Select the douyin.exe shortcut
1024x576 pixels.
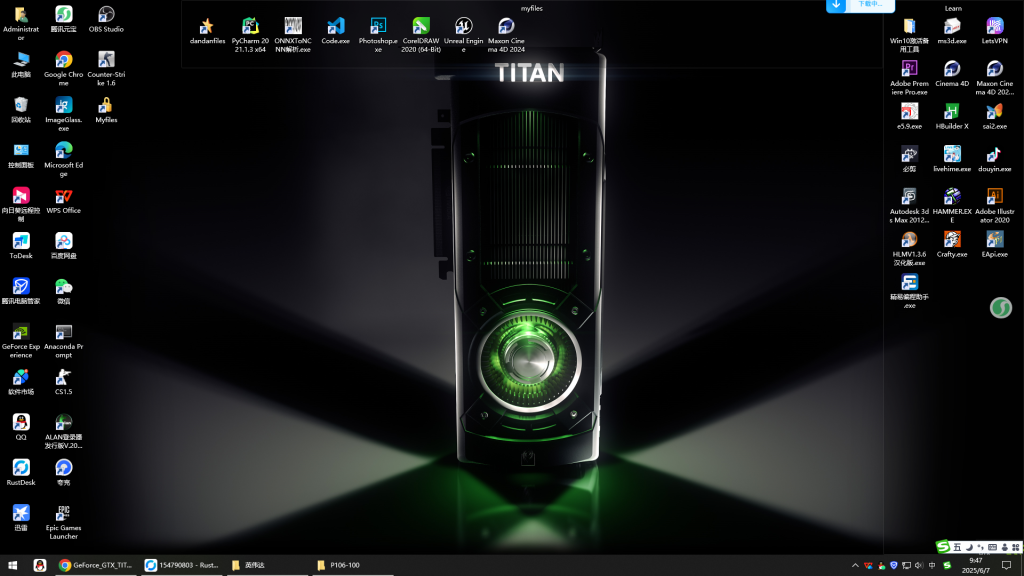tap(994, 159)
